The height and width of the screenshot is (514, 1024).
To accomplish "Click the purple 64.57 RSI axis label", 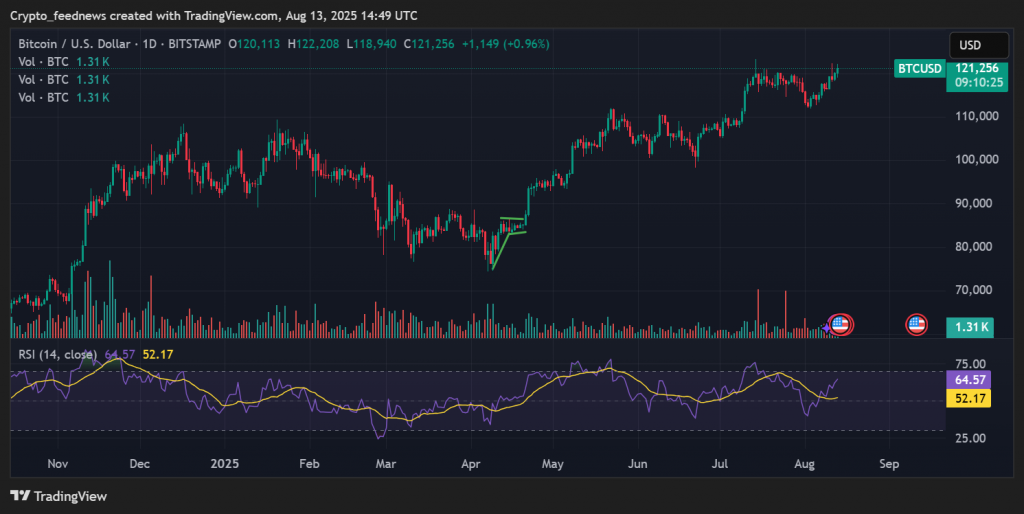I will pyautogui.click(x=971, y=381).
